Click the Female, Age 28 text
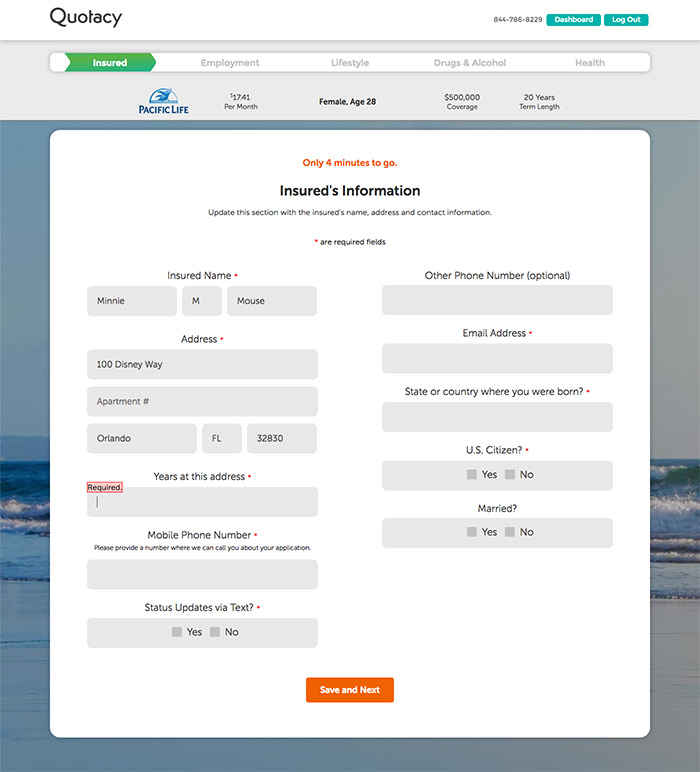Screen dimensions: 700x772 coord(348,101)
